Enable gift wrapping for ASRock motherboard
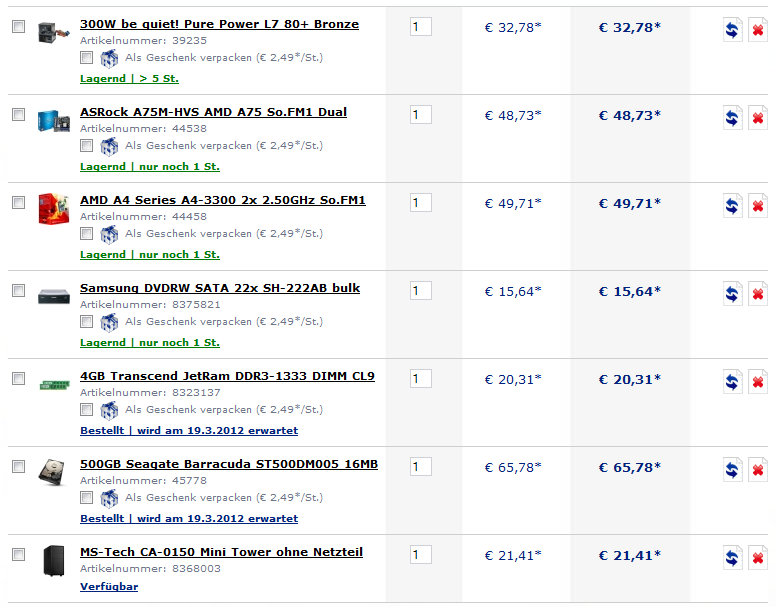Screen dimensions: 777x608 tap(86, 146)
